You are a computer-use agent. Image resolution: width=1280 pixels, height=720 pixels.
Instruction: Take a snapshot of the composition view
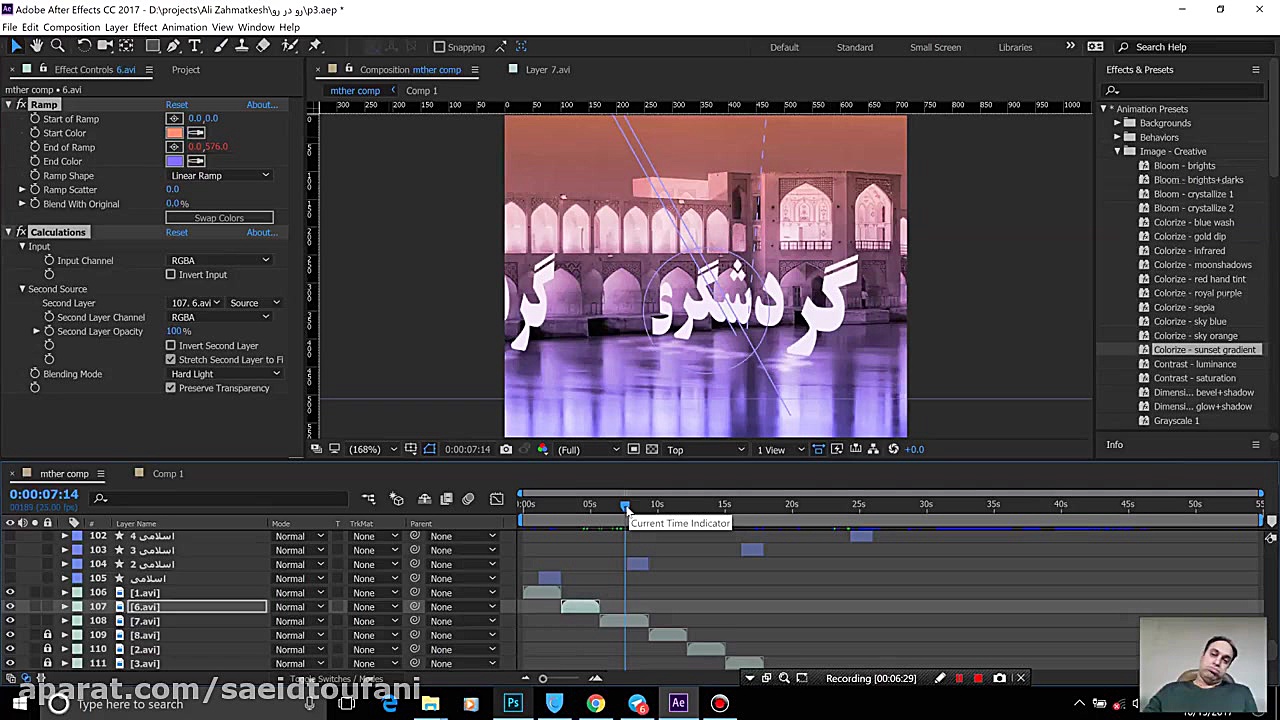(505, 449)
